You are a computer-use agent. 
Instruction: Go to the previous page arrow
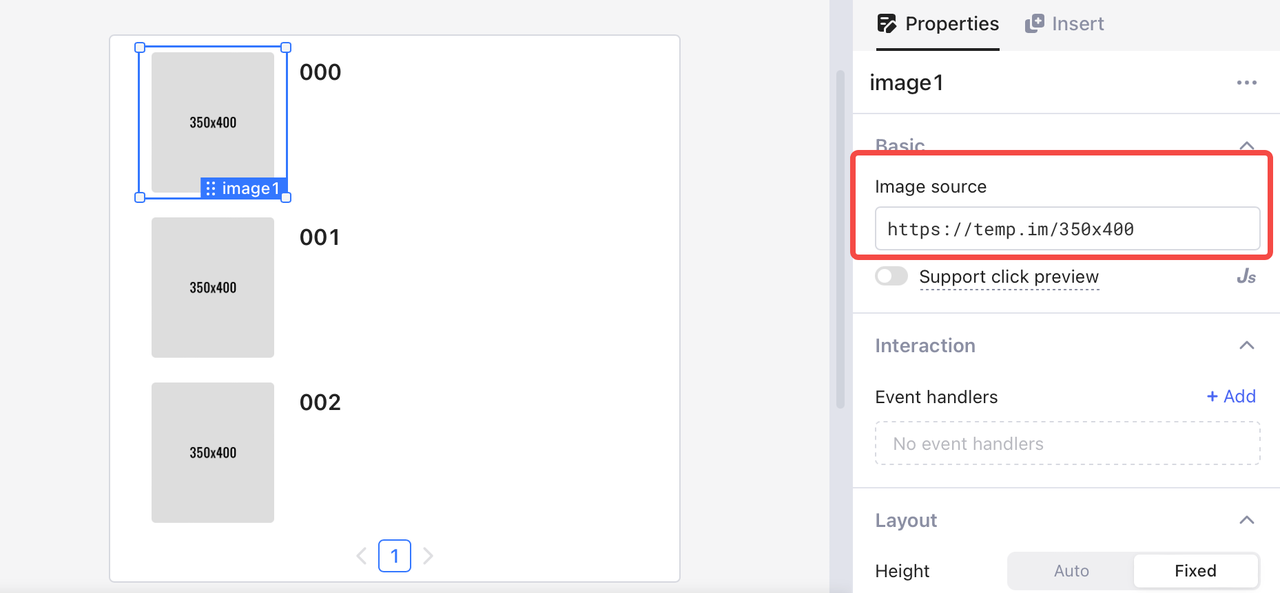click(362, 556)
